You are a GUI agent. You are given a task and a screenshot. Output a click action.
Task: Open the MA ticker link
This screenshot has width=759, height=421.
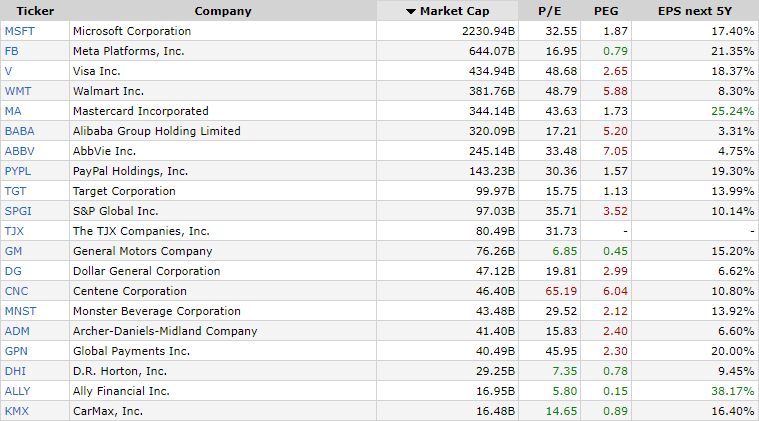point(13,111)
